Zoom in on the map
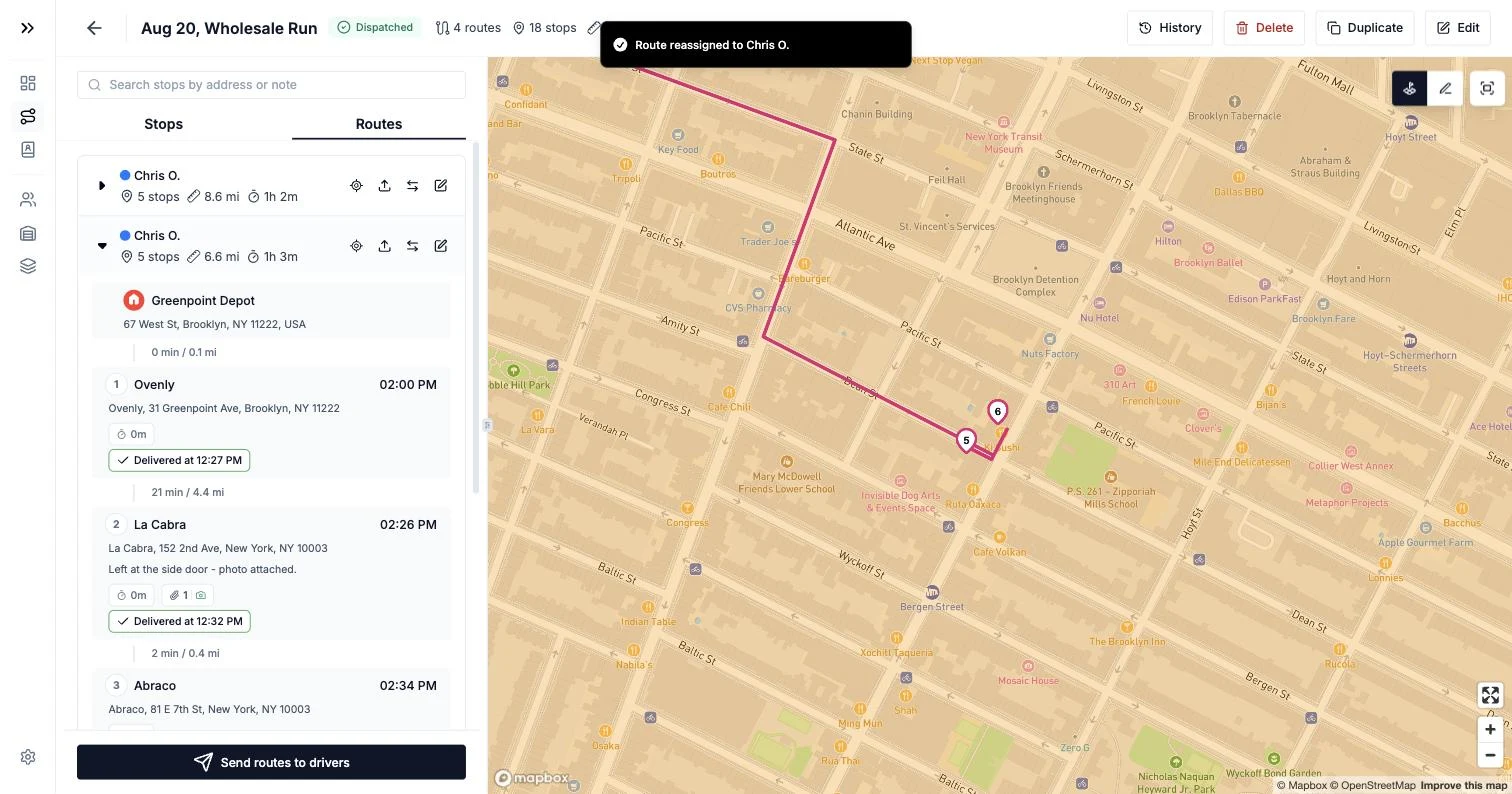The image size is (1512, 794). 1490,729
